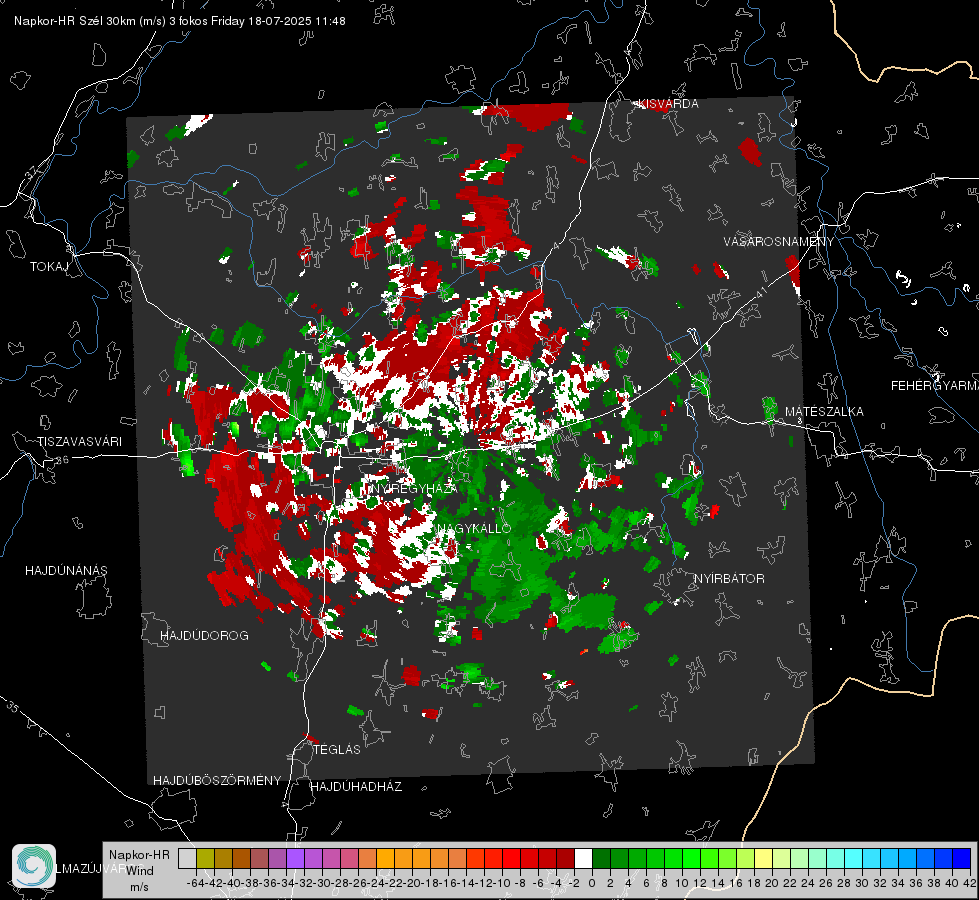Click the HAJDÚBÖSZÖRMÉNY label
Viewport: 979px width, 900px height.
click(x=217, y=781)
